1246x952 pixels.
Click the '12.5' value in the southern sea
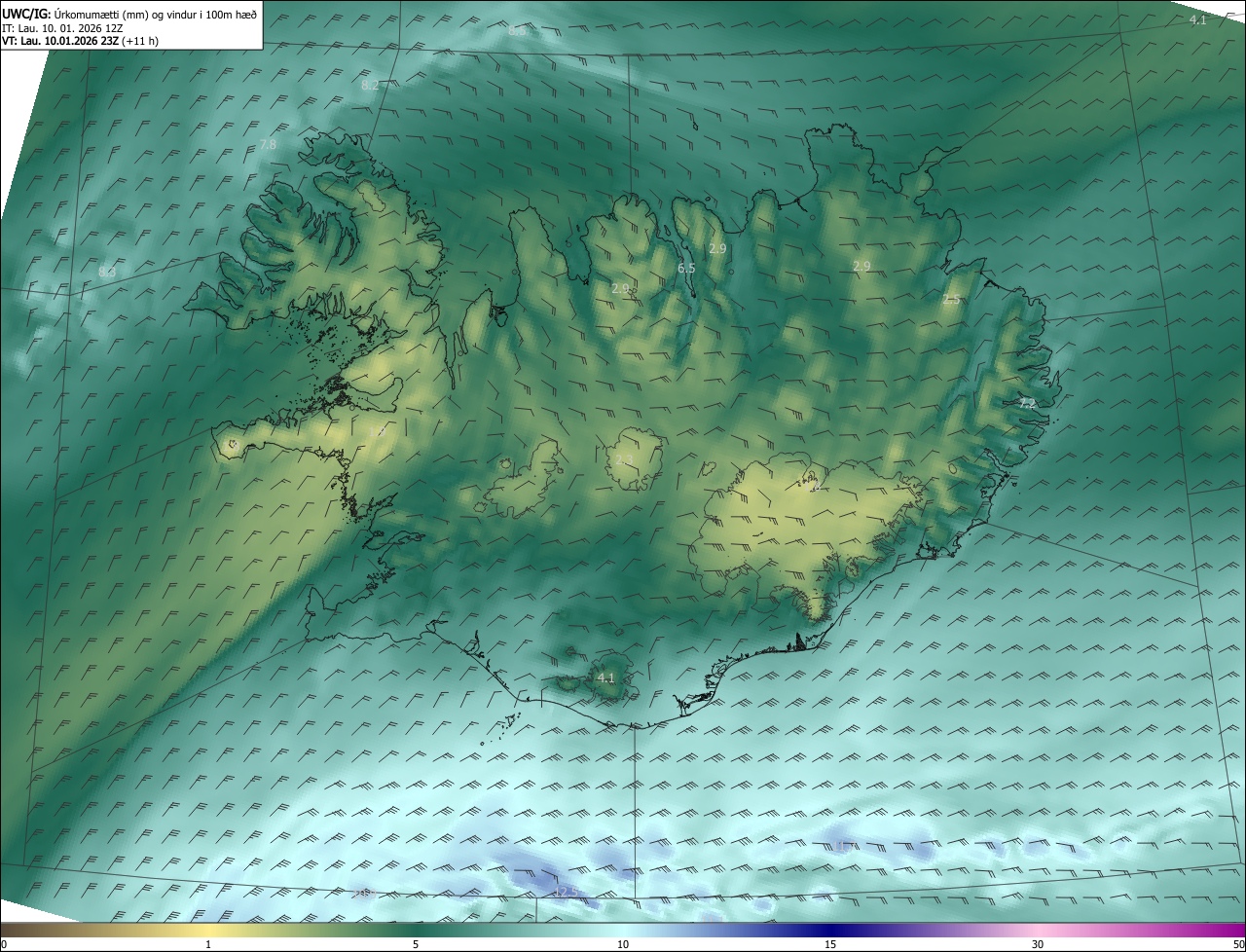coord(566,892)
